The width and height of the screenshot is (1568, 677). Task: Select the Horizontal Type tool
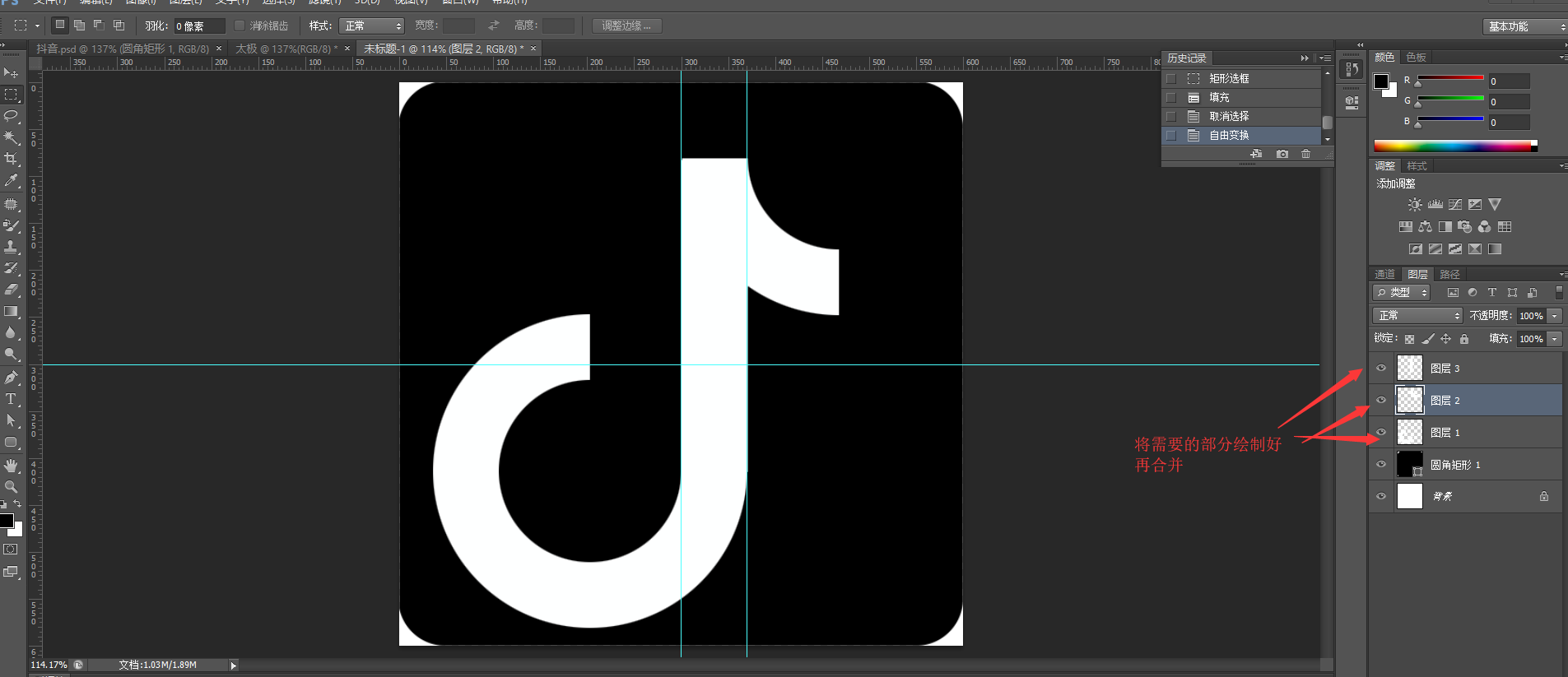click(11, 399)
